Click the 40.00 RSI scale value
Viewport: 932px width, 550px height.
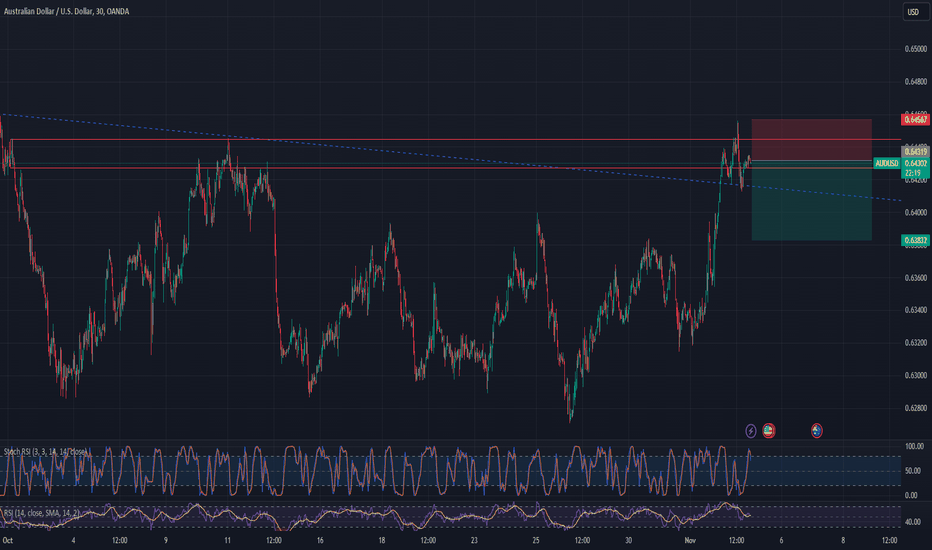pos(912,522)
